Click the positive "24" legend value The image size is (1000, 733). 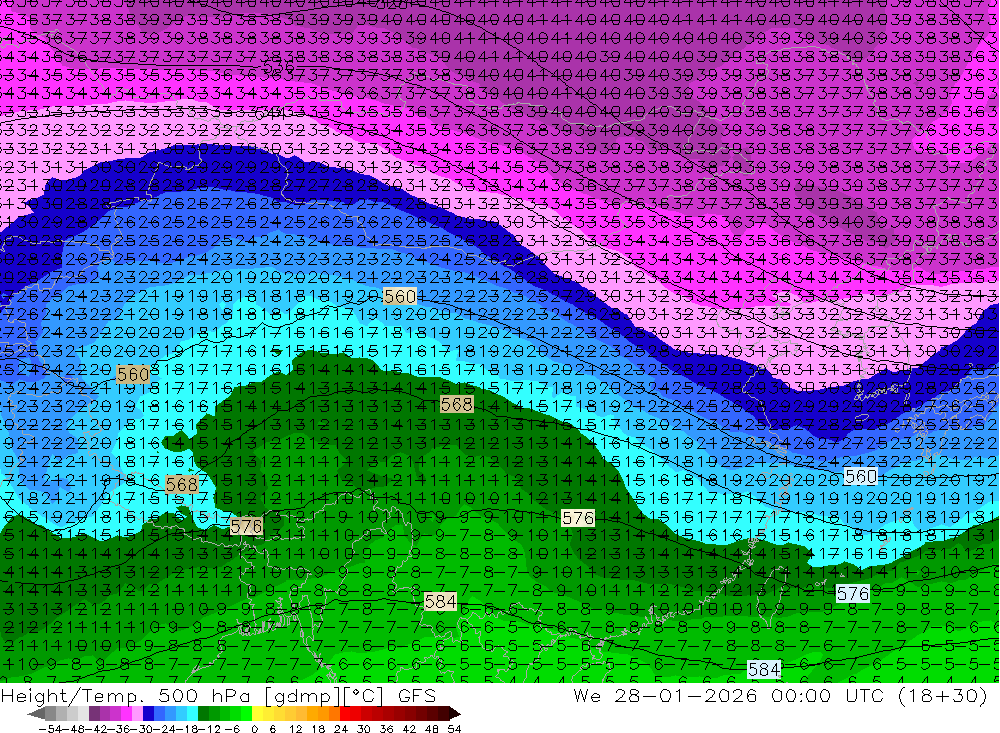coord(341,729)
